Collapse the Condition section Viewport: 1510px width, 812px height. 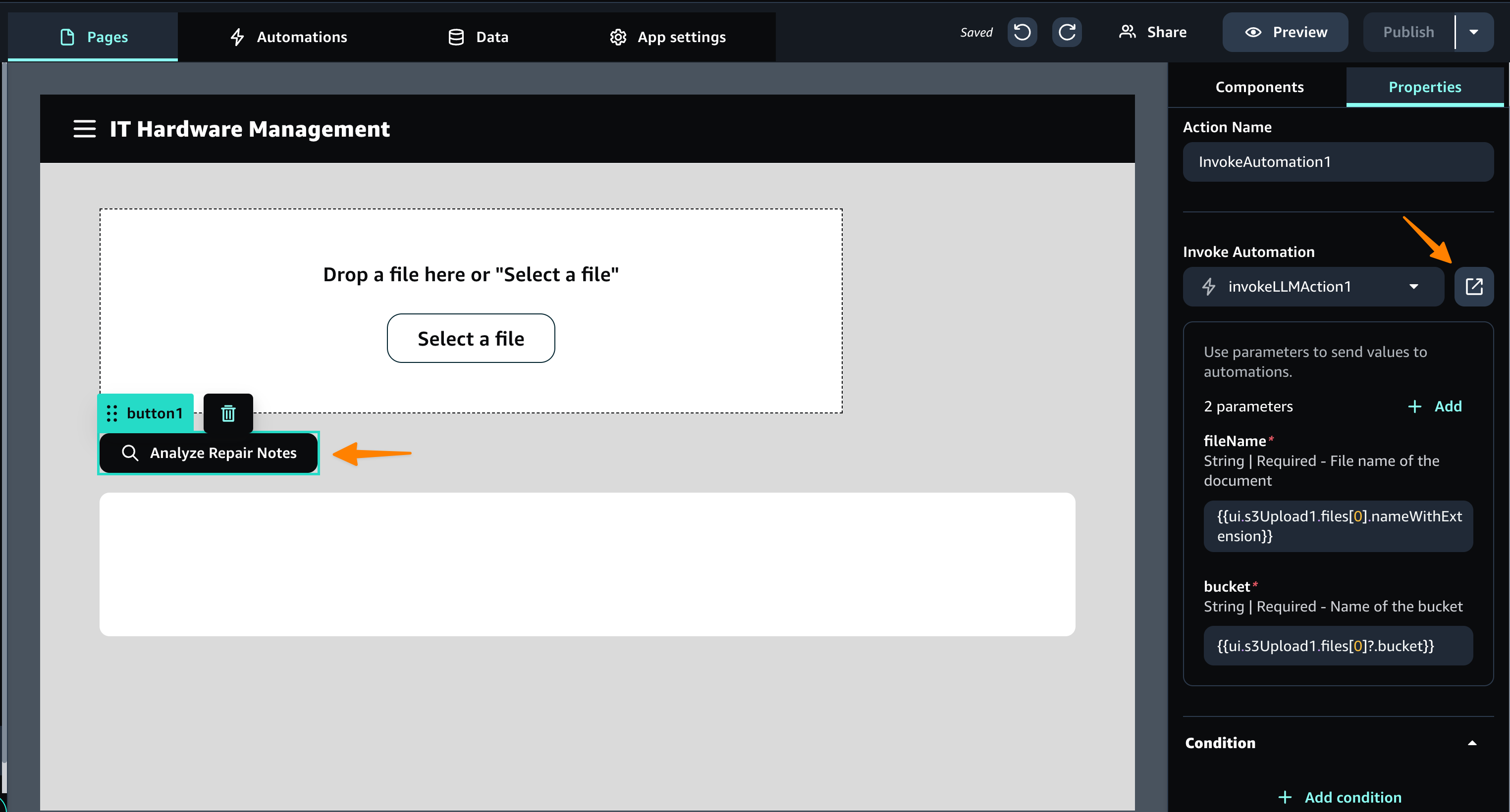(x=1471, y=743)
